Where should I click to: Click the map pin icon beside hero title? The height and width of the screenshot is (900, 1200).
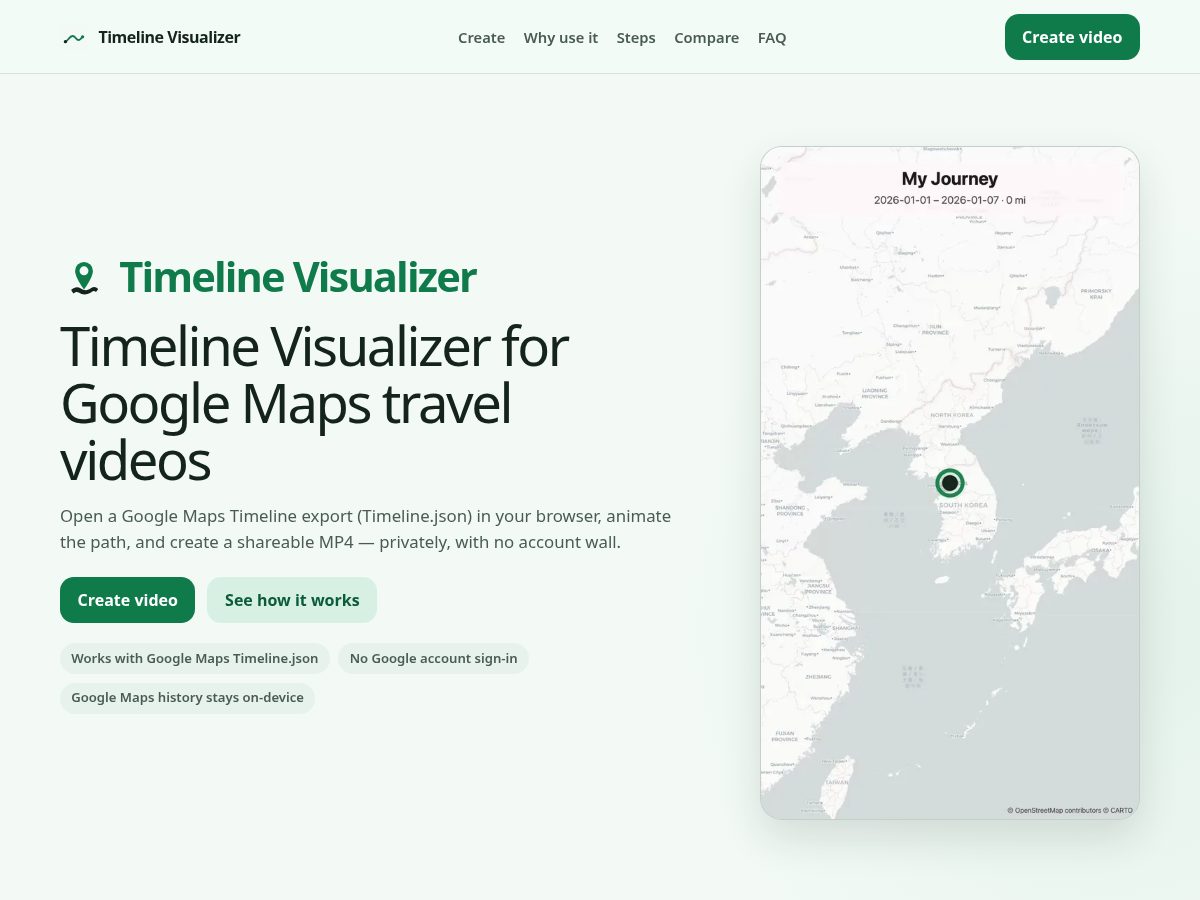84,278
